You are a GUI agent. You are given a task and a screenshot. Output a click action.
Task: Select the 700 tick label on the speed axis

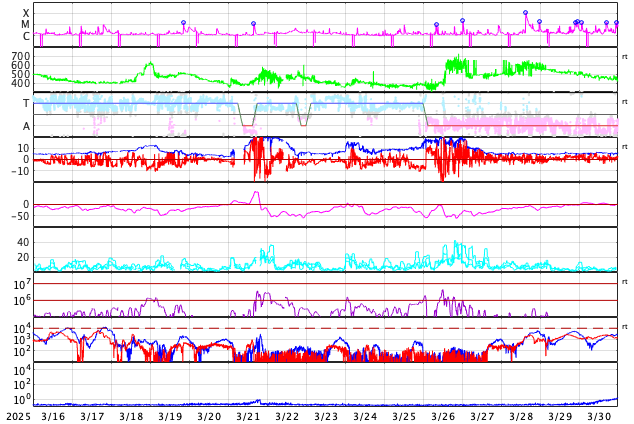point(21,56)
